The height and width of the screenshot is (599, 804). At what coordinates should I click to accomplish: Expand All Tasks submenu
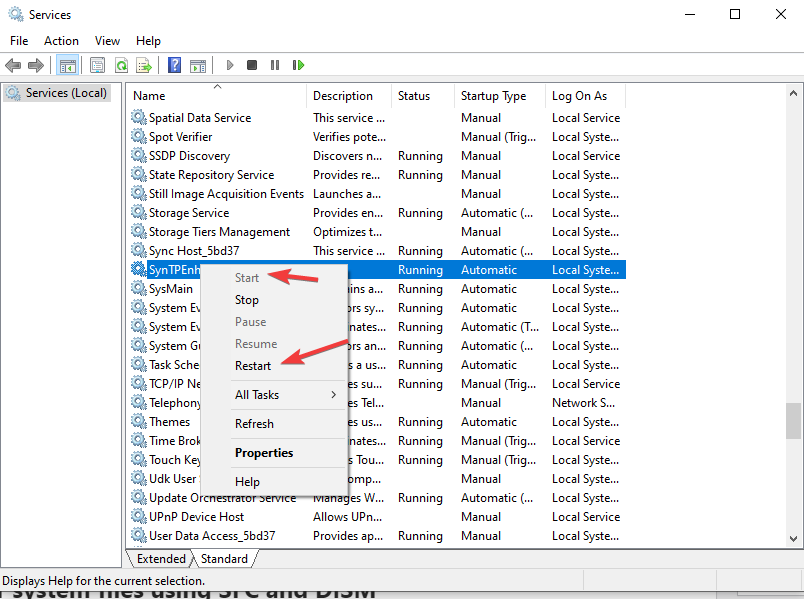coord(274,395)
